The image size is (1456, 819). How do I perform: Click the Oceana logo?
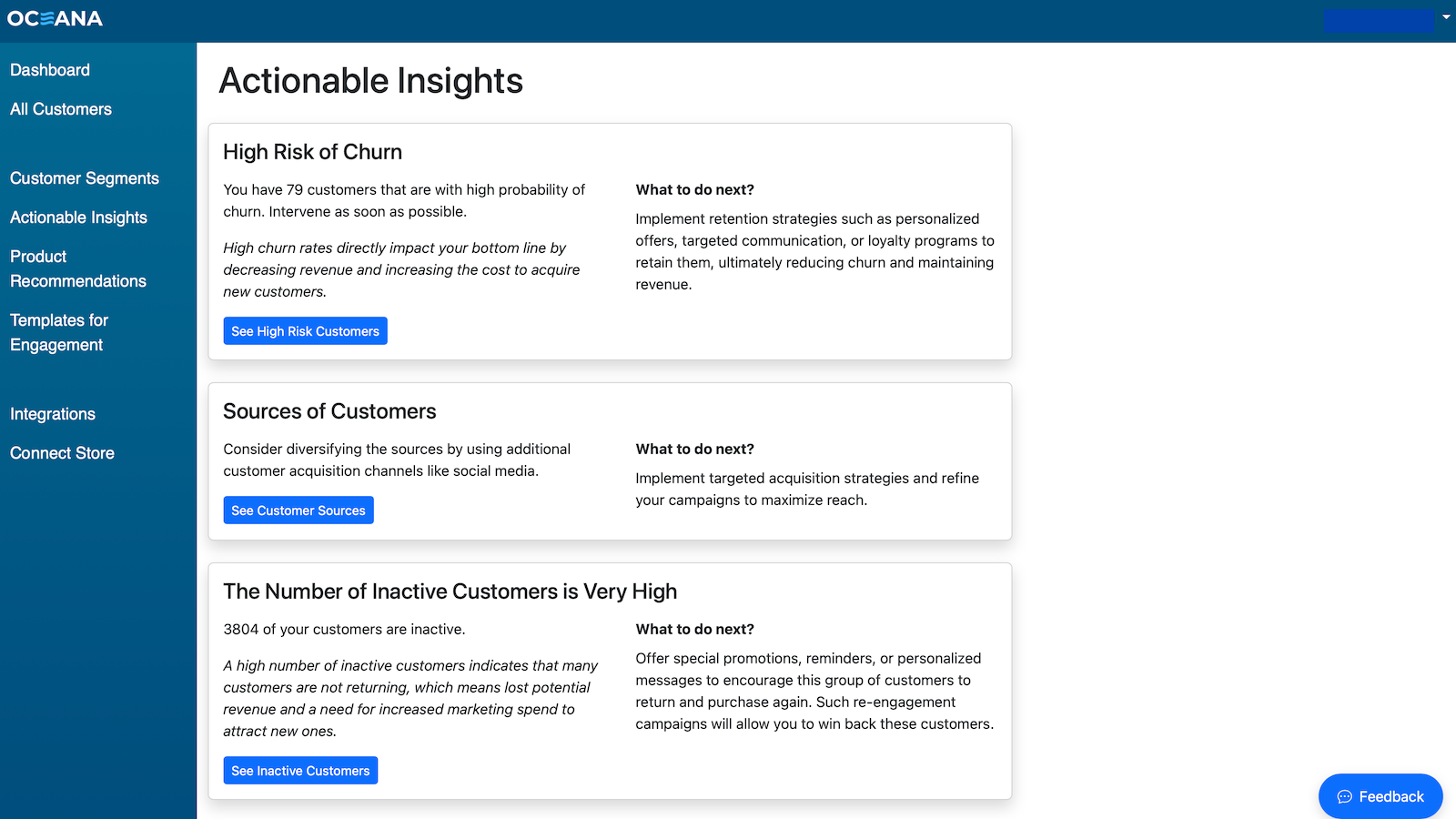[x=55, y=18]
